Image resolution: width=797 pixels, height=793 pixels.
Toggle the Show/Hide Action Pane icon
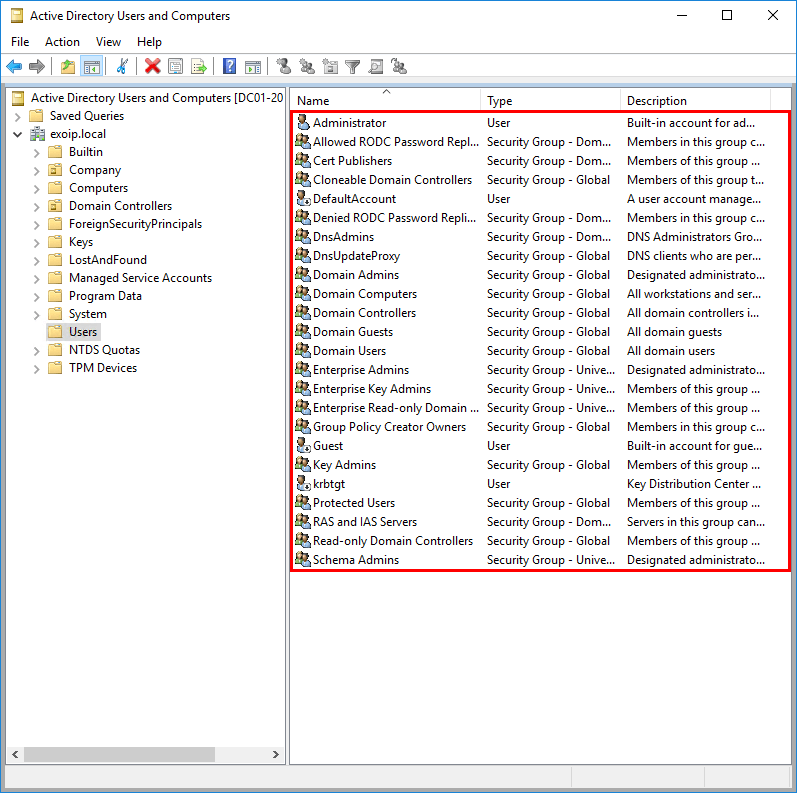coord(253,67)
